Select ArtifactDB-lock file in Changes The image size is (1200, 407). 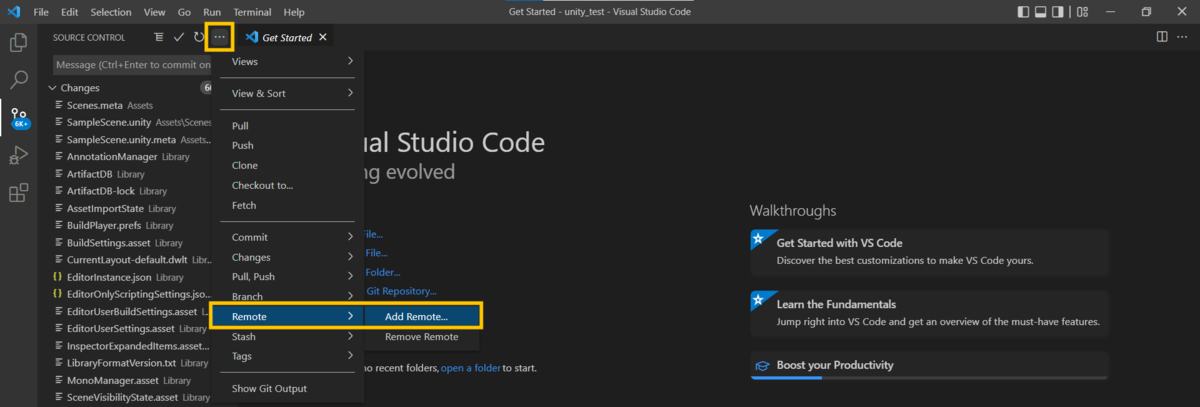(x=125, y=191)
